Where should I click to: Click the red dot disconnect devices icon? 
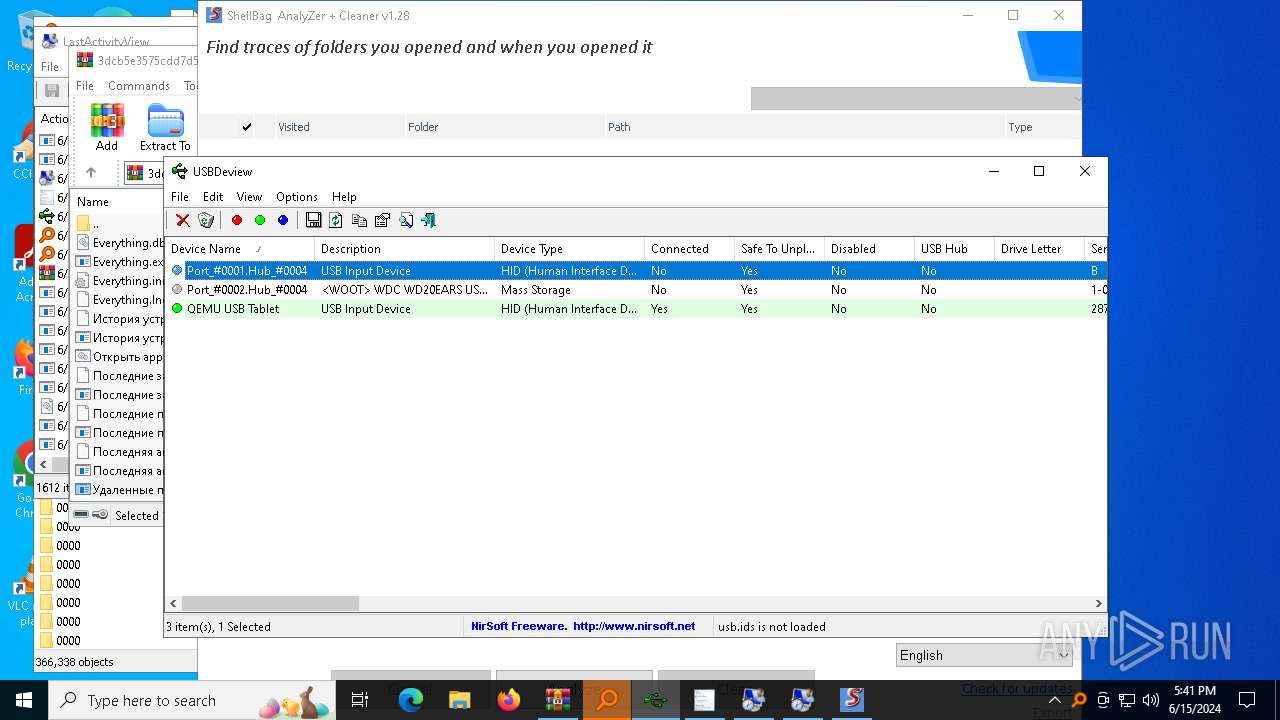[237, 220]
